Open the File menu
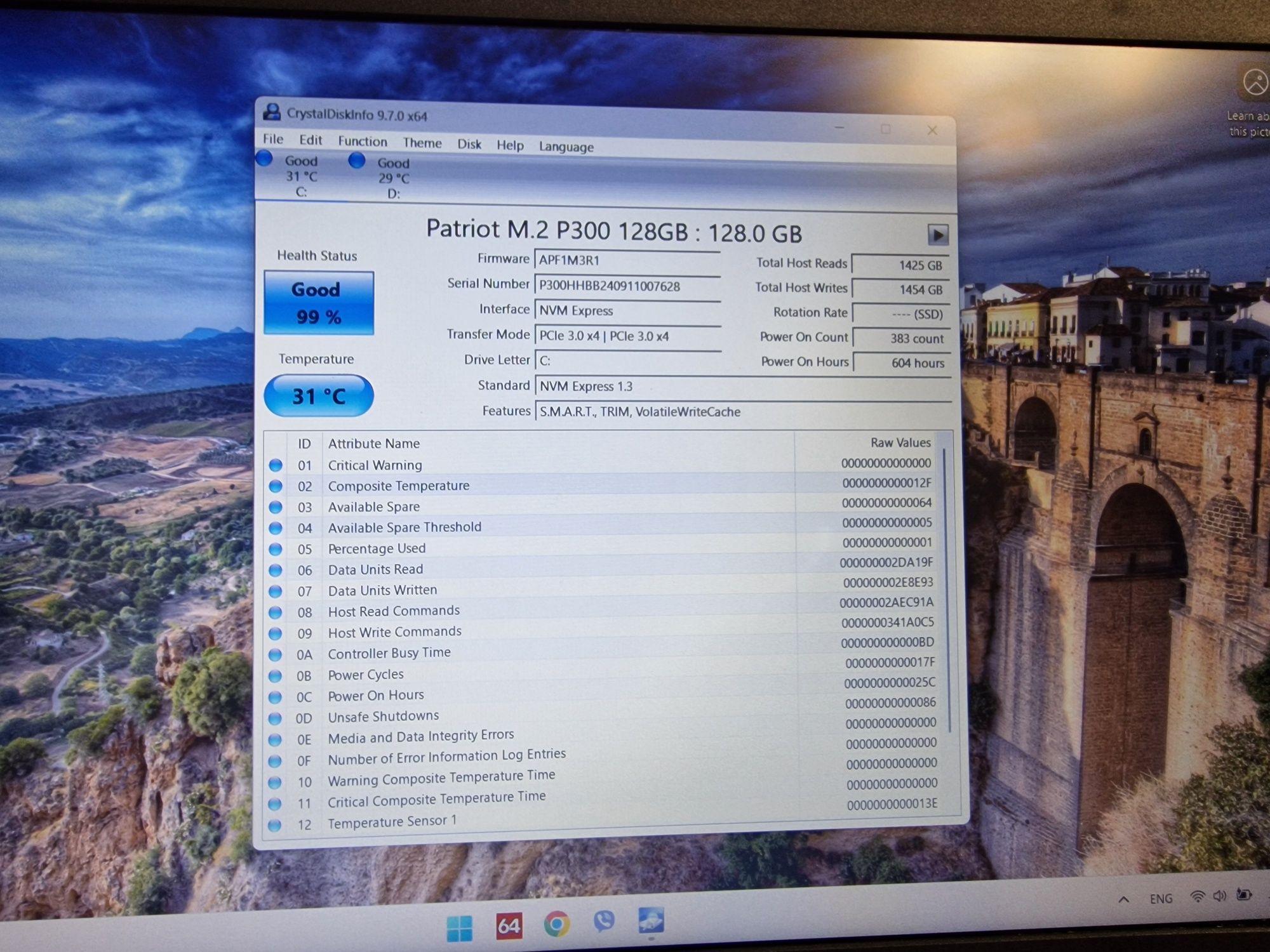 tap(273, 139)
